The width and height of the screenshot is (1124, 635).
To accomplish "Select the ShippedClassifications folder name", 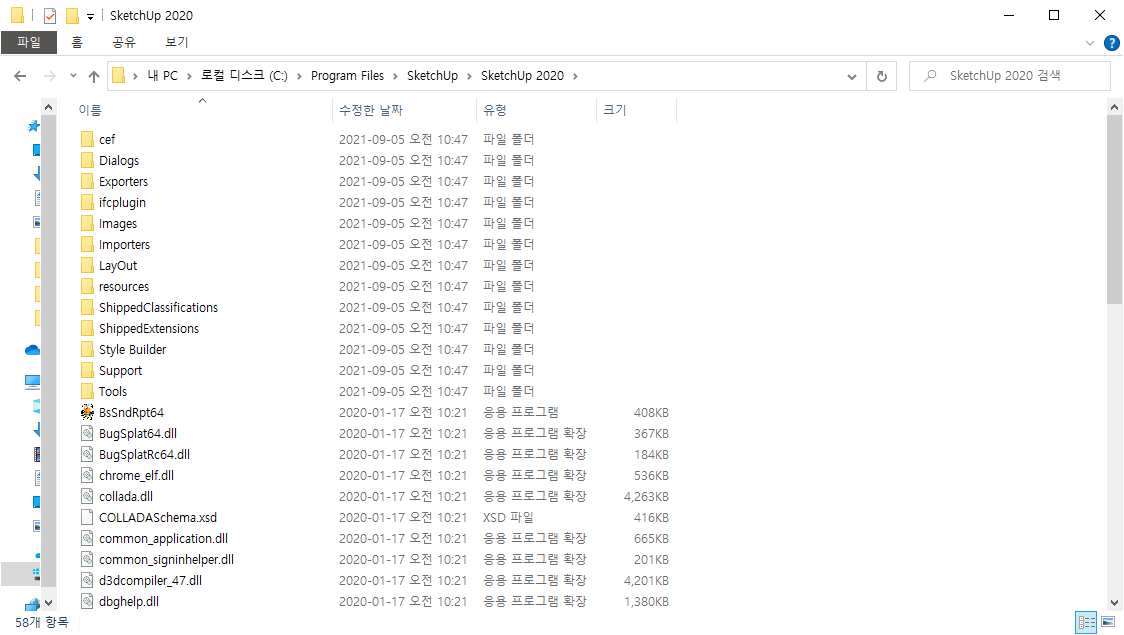I will pos(158,307).
